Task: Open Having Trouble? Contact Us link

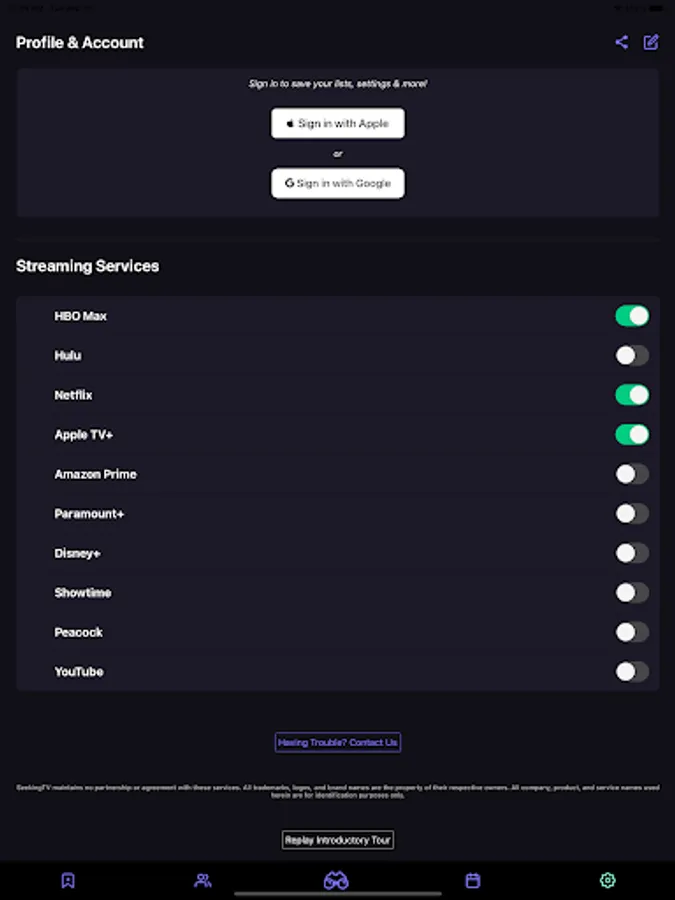Action: [338, 742]
